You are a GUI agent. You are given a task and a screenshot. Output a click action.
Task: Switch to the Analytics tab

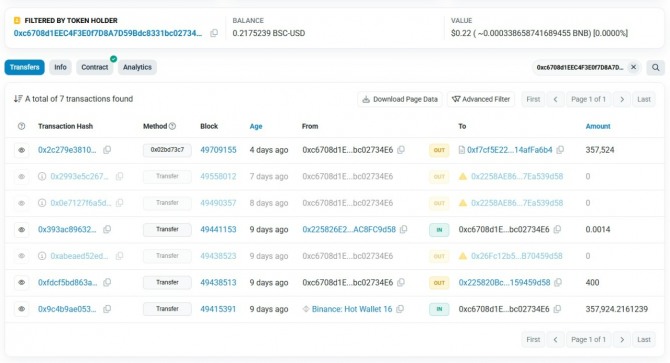(137, 67)
